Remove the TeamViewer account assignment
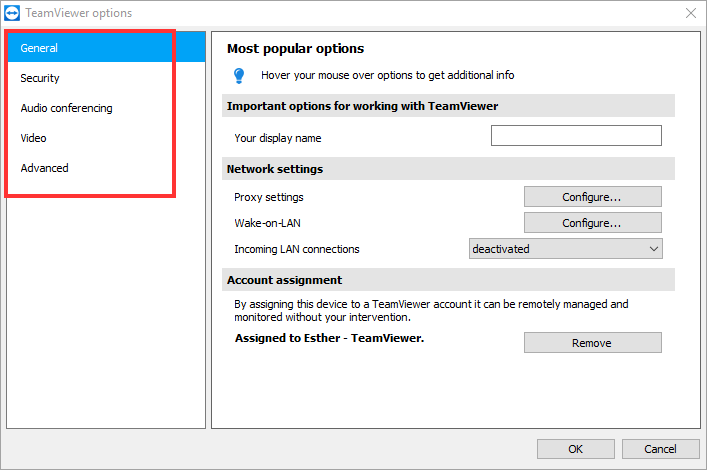Viewport: 707px width, 470px height. 592,343
